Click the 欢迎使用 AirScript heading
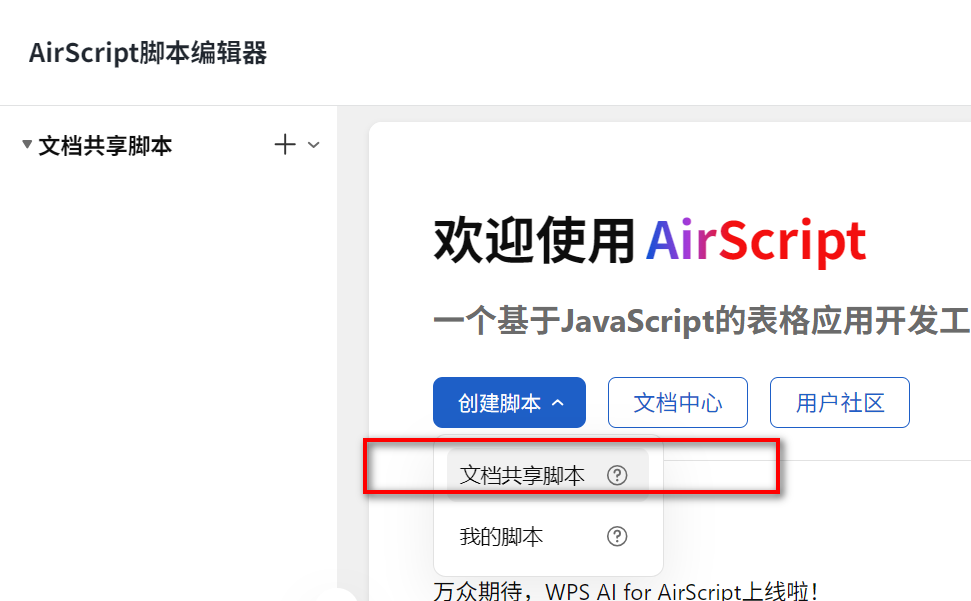971x601 pixels. (650, 241)
